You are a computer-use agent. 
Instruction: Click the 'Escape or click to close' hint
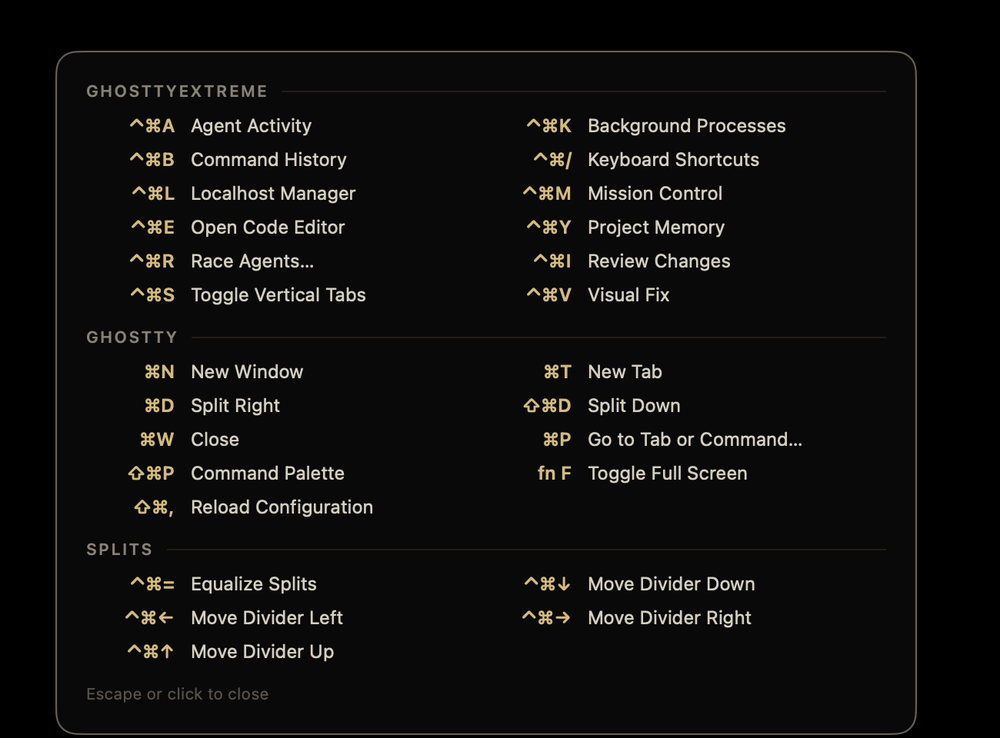(177, 694)
